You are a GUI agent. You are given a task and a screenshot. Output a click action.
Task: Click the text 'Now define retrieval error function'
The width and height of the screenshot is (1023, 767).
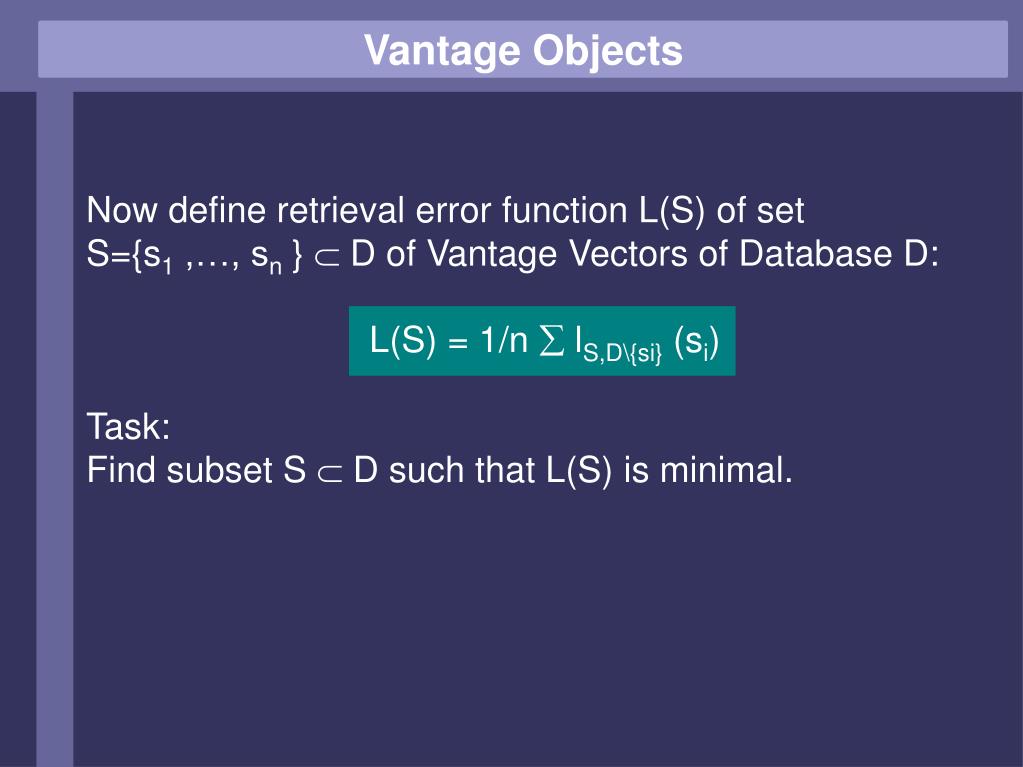tap(357, 211)
